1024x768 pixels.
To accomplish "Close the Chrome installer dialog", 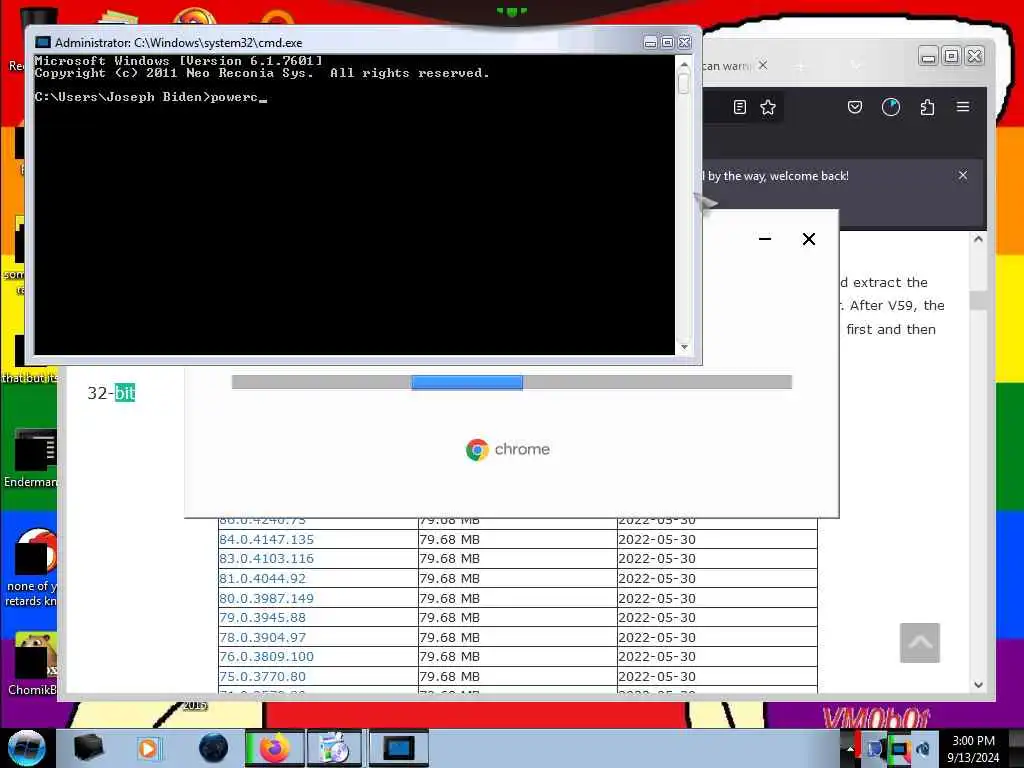I will 808,239.
